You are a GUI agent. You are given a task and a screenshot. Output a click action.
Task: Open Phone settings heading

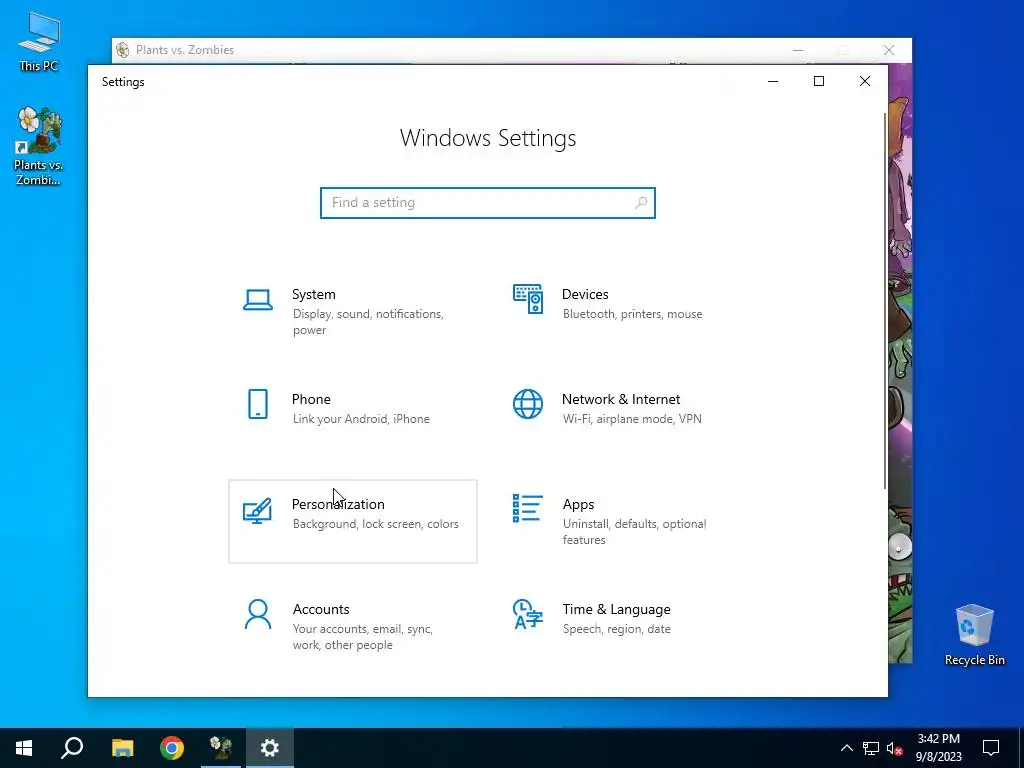point(311,400)
